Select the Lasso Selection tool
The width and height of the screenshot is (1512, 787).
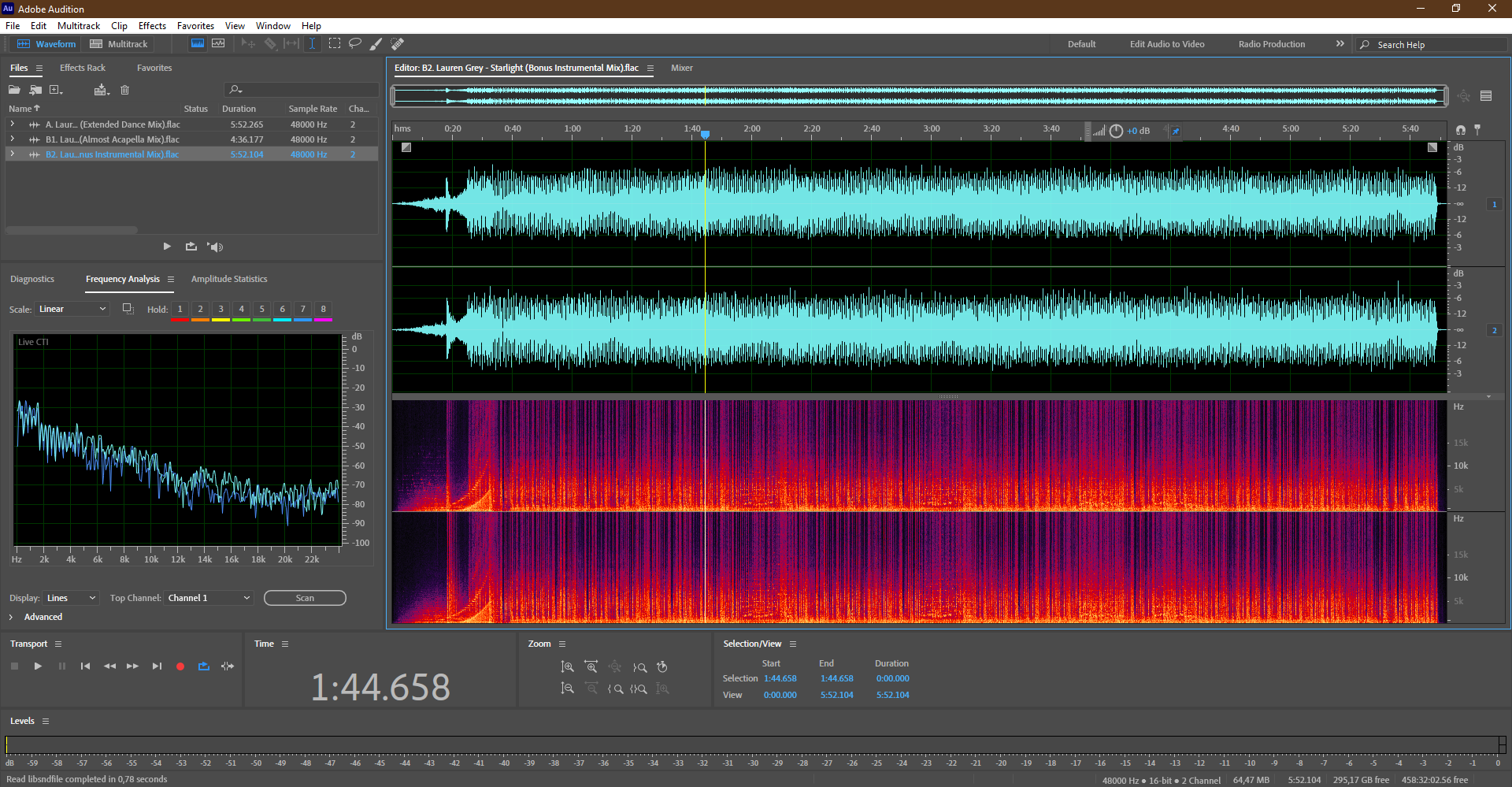pos(355,44)
